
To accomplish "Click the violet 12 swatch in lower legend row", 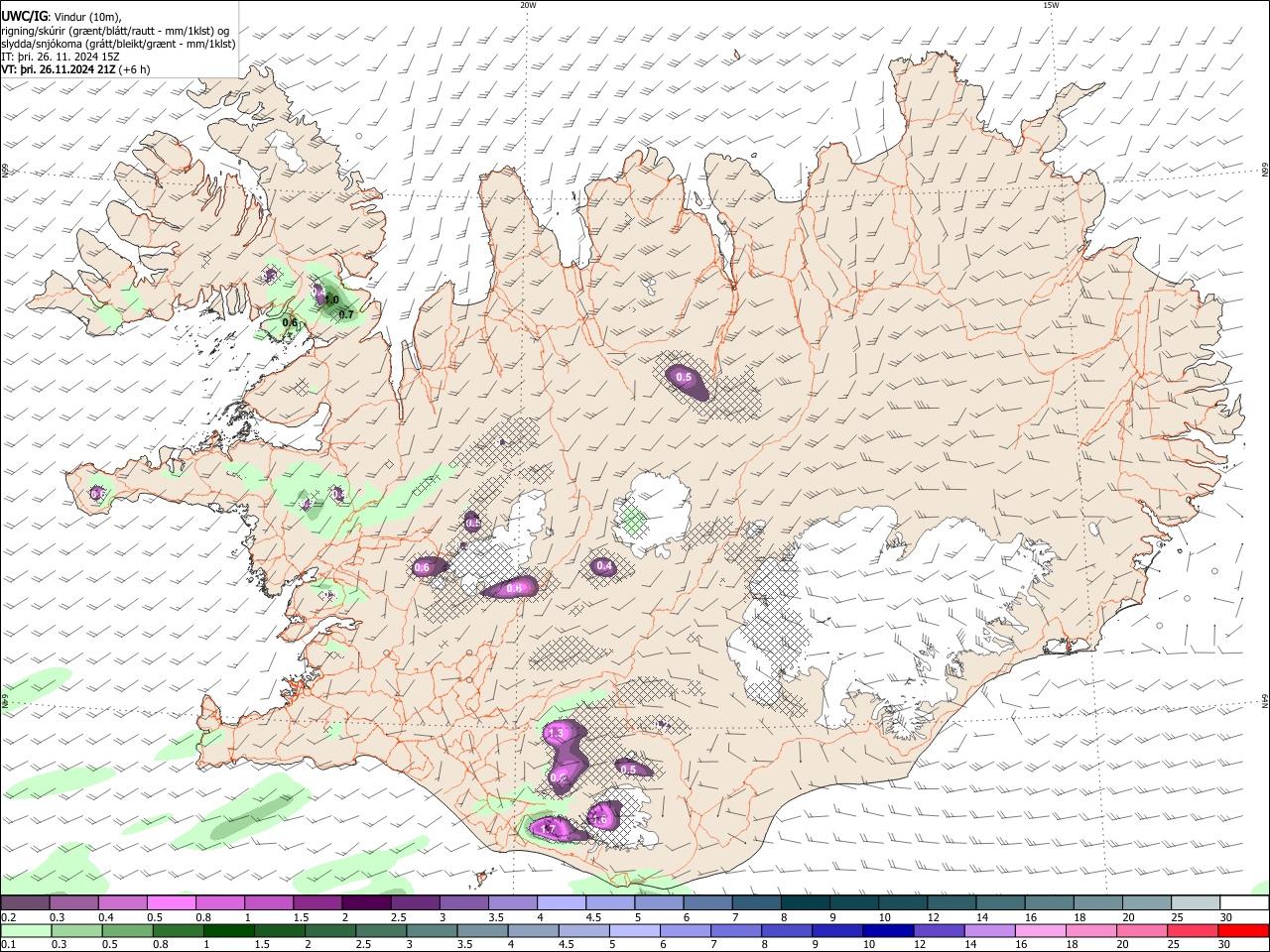I will pos(939,930).
